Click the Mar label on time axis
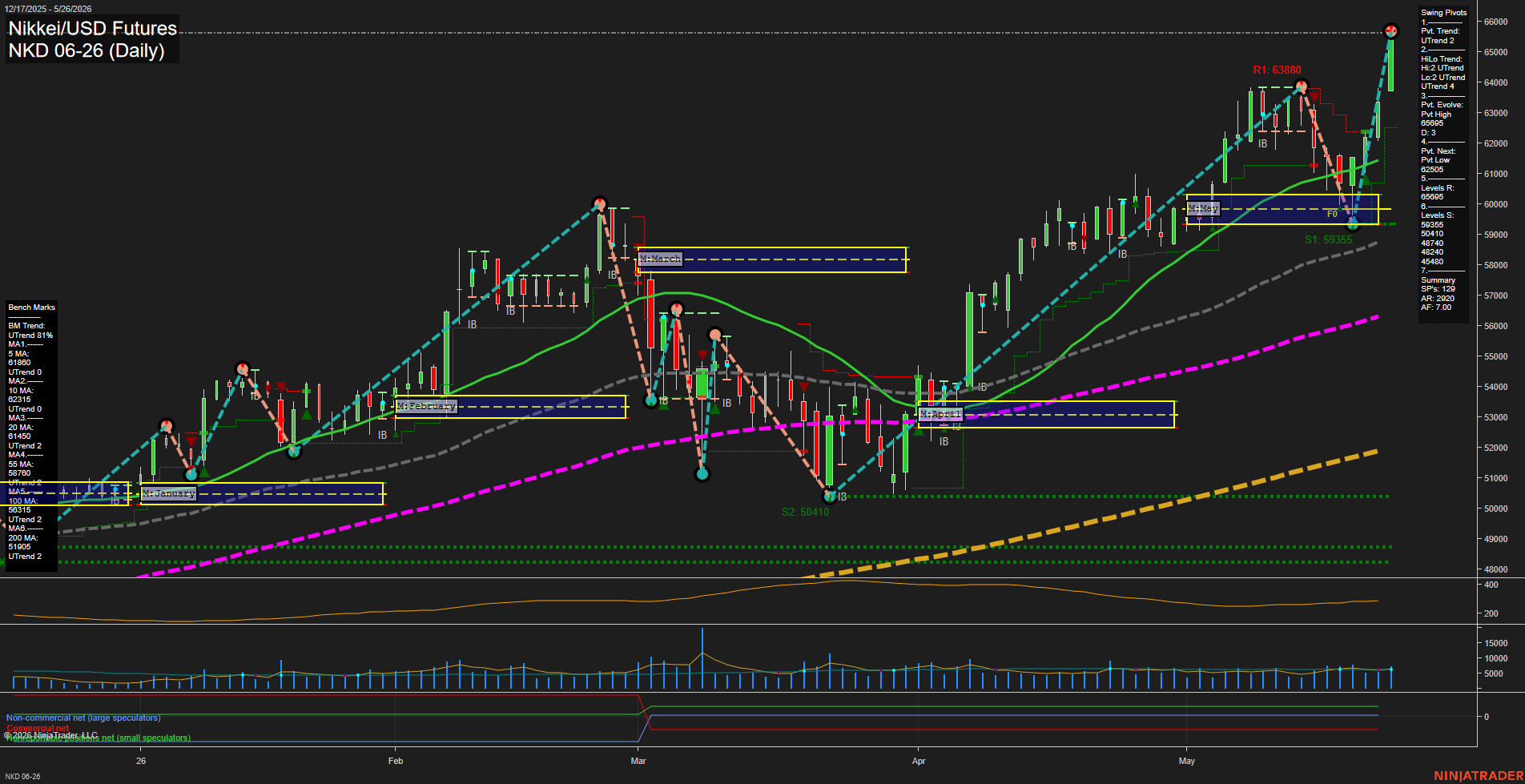The width and height of the screenshot is (1525, 784). (638, 761)
